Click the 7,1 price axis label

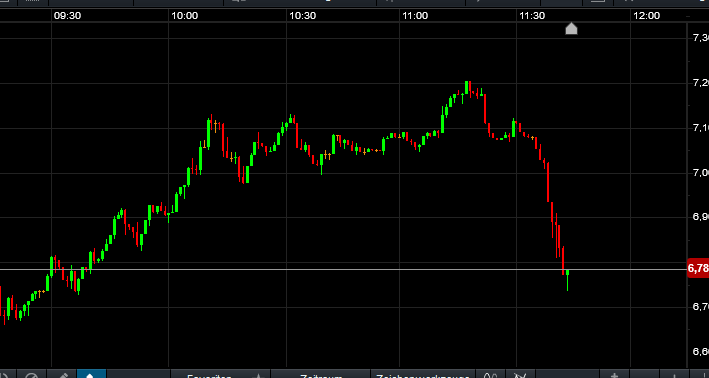tap(700, 128)
